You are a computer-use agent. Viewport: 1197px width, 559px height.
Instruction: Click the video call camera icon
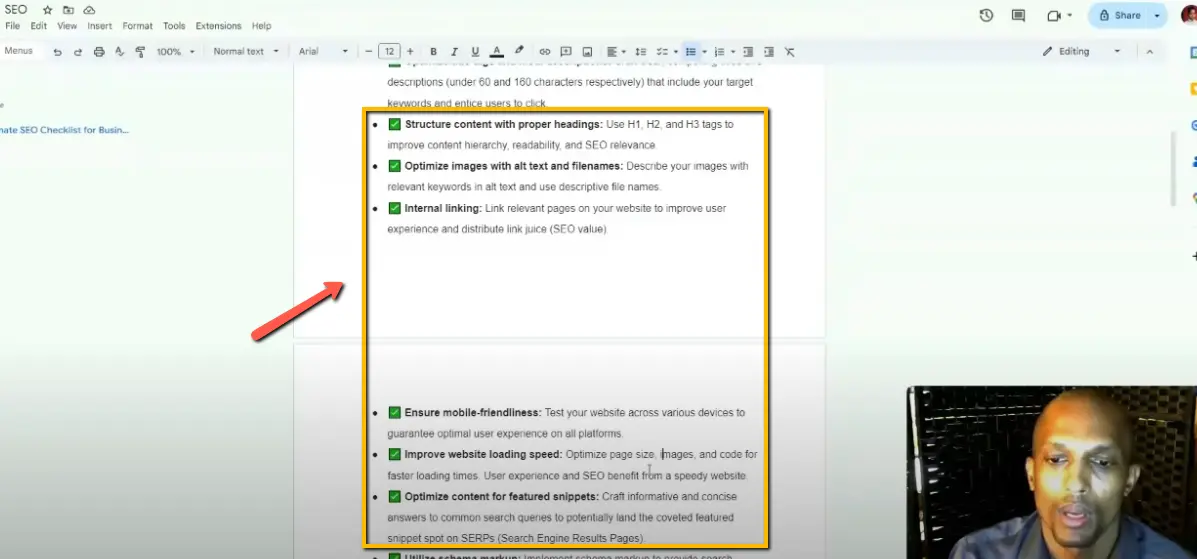[1055, 15]
